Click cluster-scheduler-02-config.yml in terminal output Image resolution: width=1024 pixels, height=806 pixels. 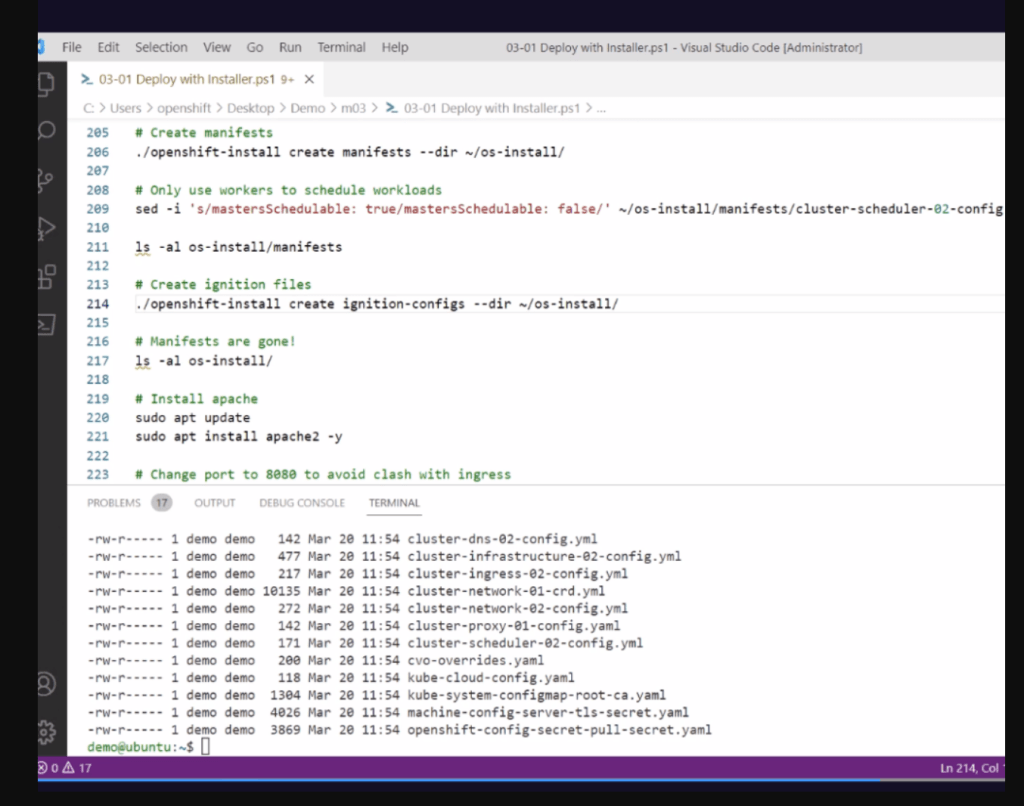coord(525,643)
